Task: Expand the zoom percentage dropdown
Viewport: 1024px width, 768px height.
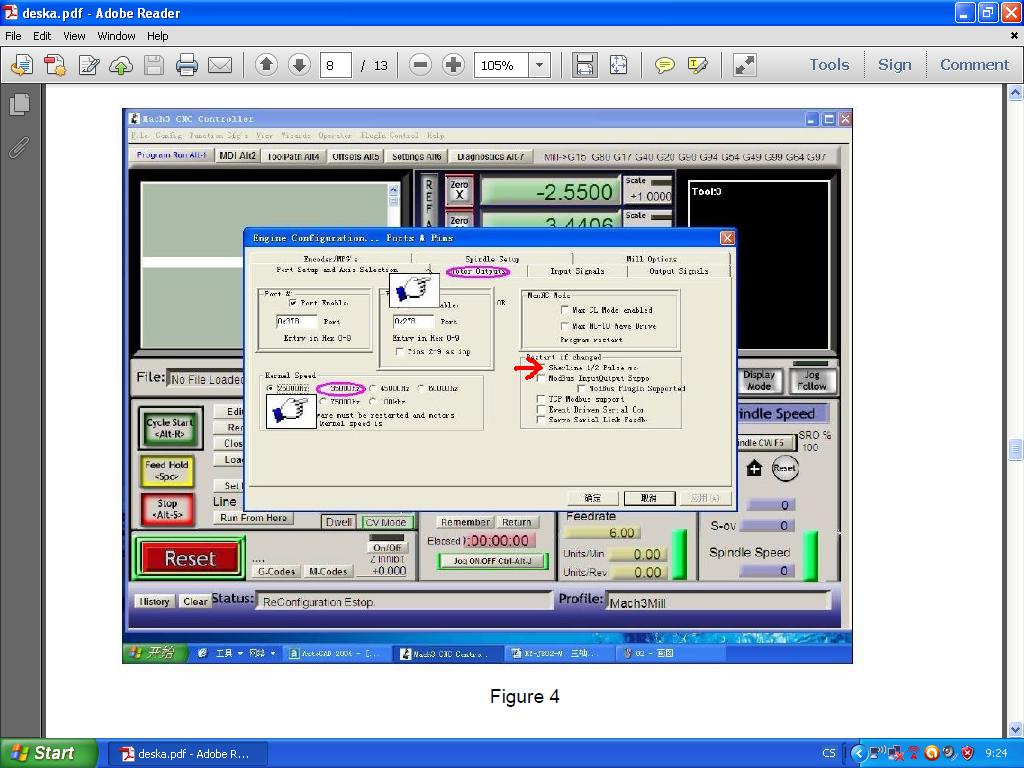Action: click(539, 65)
